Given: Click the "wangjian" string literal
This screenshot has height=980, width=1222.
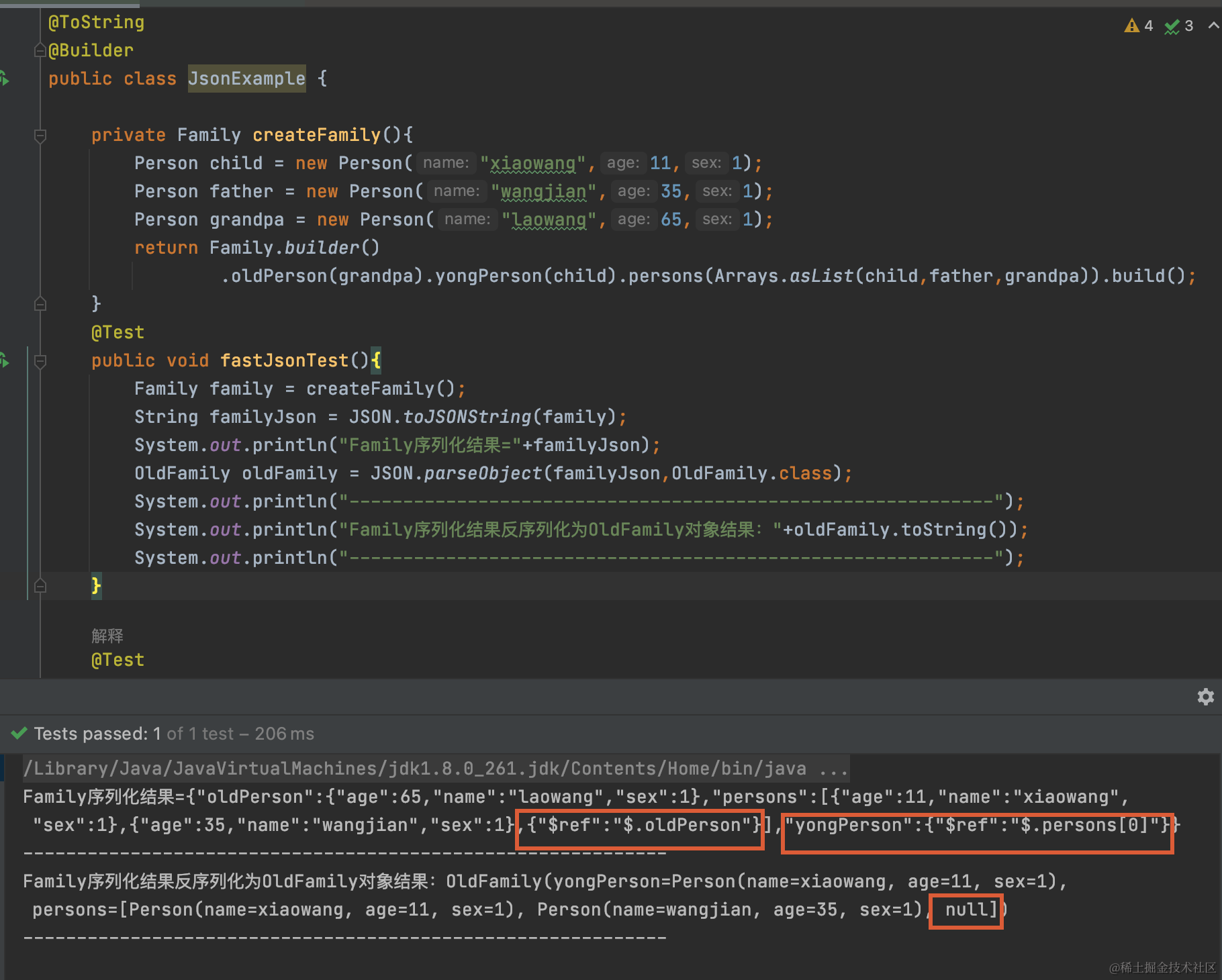Looking at the screenshot, I should tap(544, 191).
